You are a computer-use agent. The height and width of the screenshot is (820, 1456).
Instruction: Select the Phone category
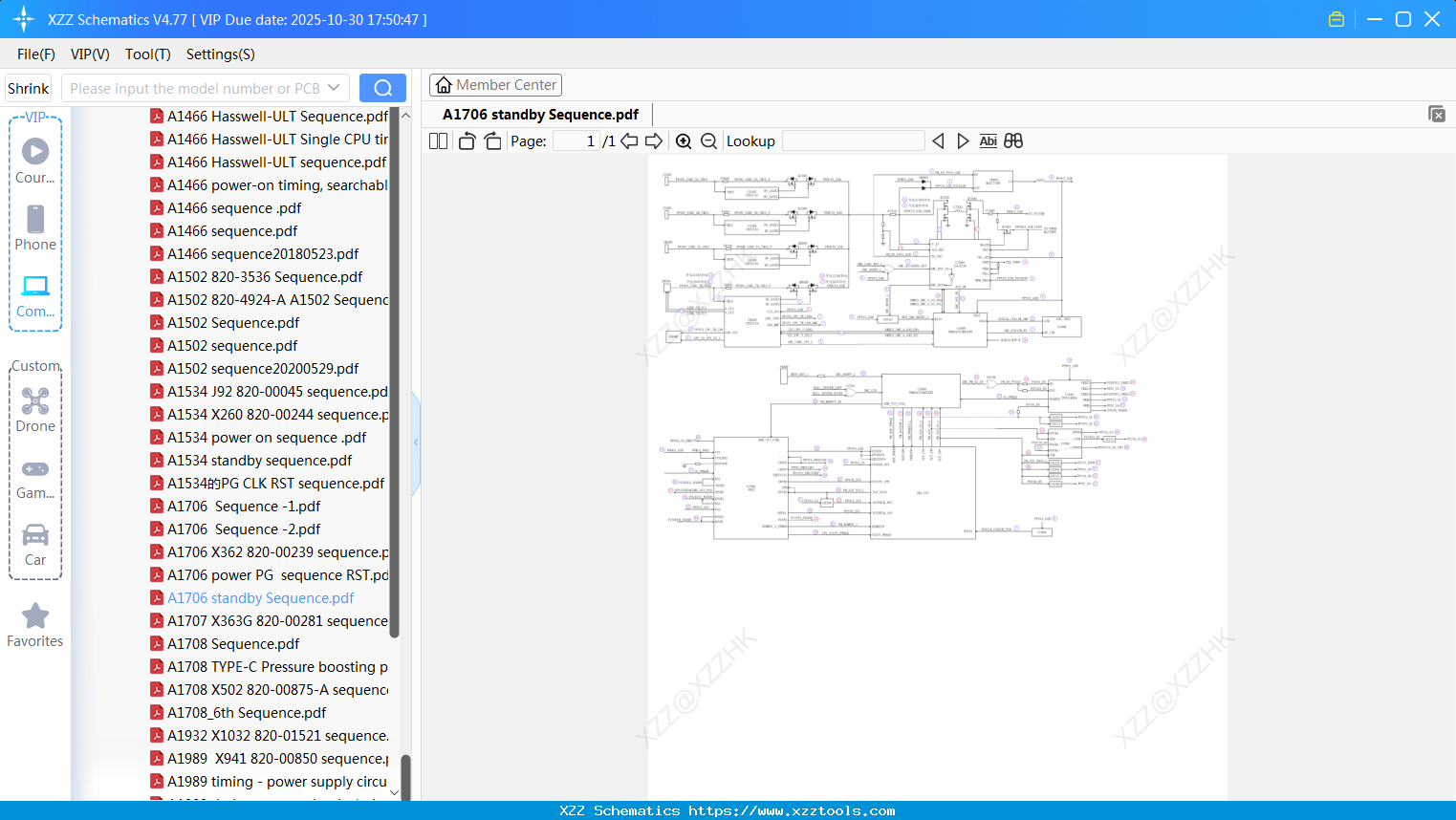[35, 228]
